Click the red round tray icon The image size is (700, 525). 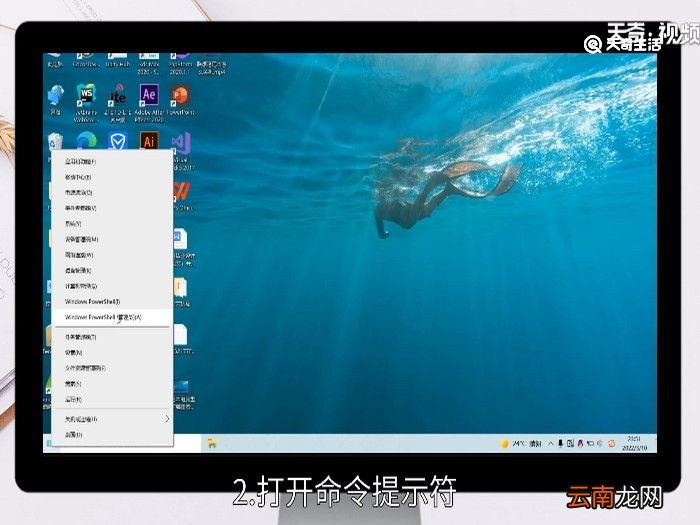point(611,443)
